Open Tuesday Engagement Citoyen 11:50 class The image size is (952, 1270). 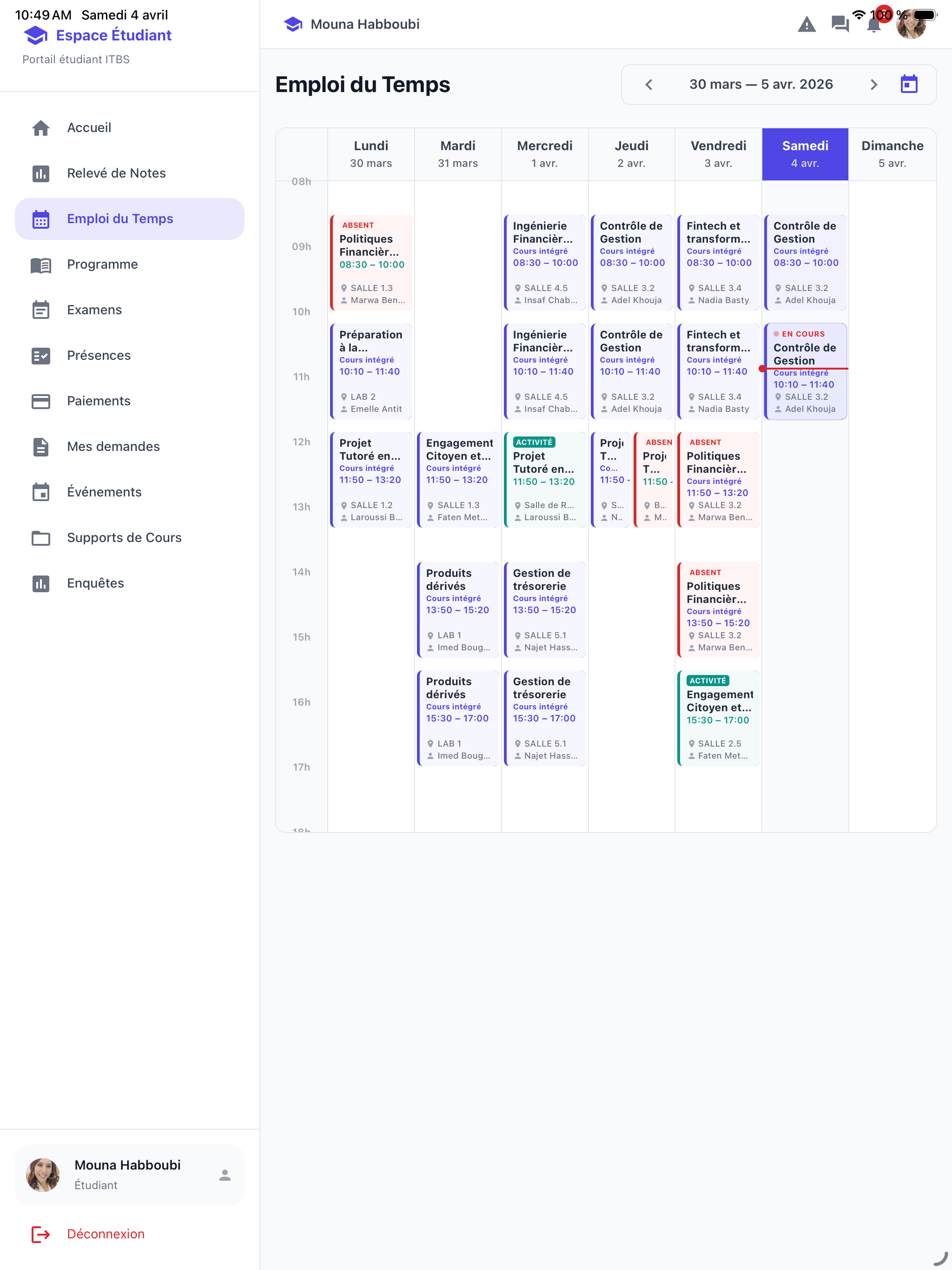(457, 480)
